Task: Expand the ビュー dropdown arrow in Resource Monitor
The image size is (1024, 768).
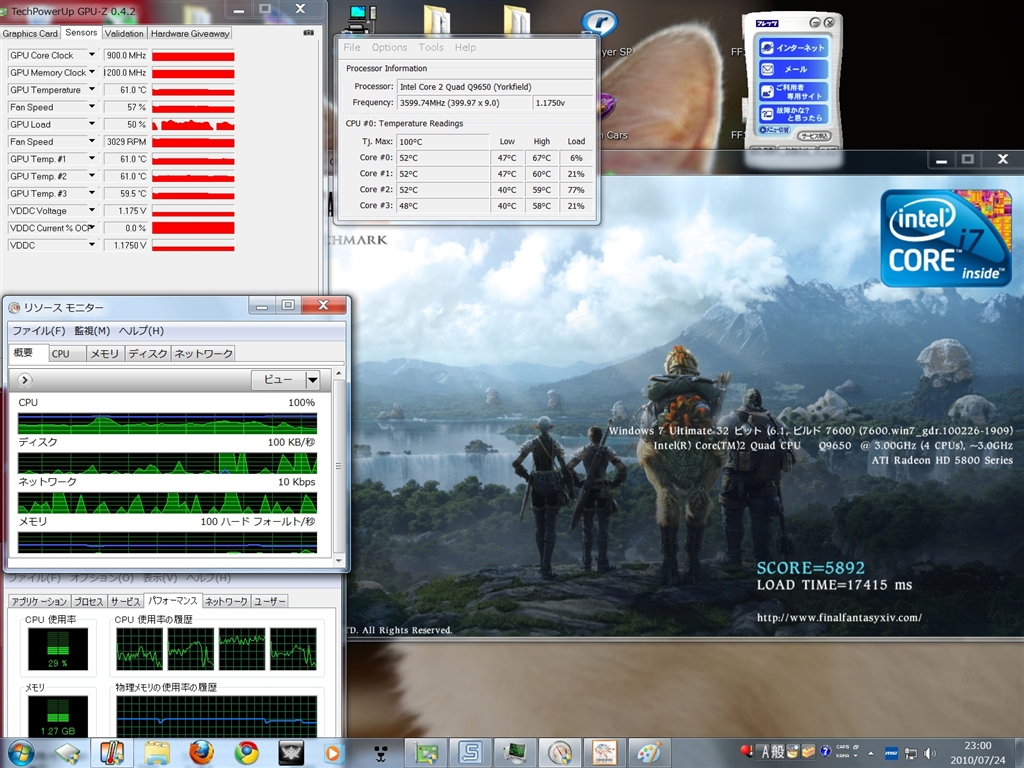Action: [312, 380]
